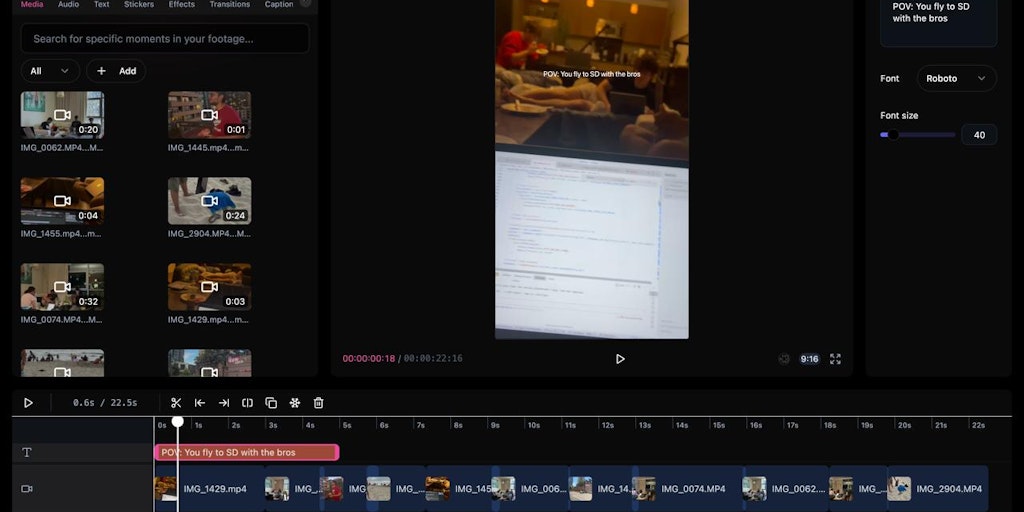Click the POV text overlay in preview
The image size is (1024, 512).
[592, 74]
